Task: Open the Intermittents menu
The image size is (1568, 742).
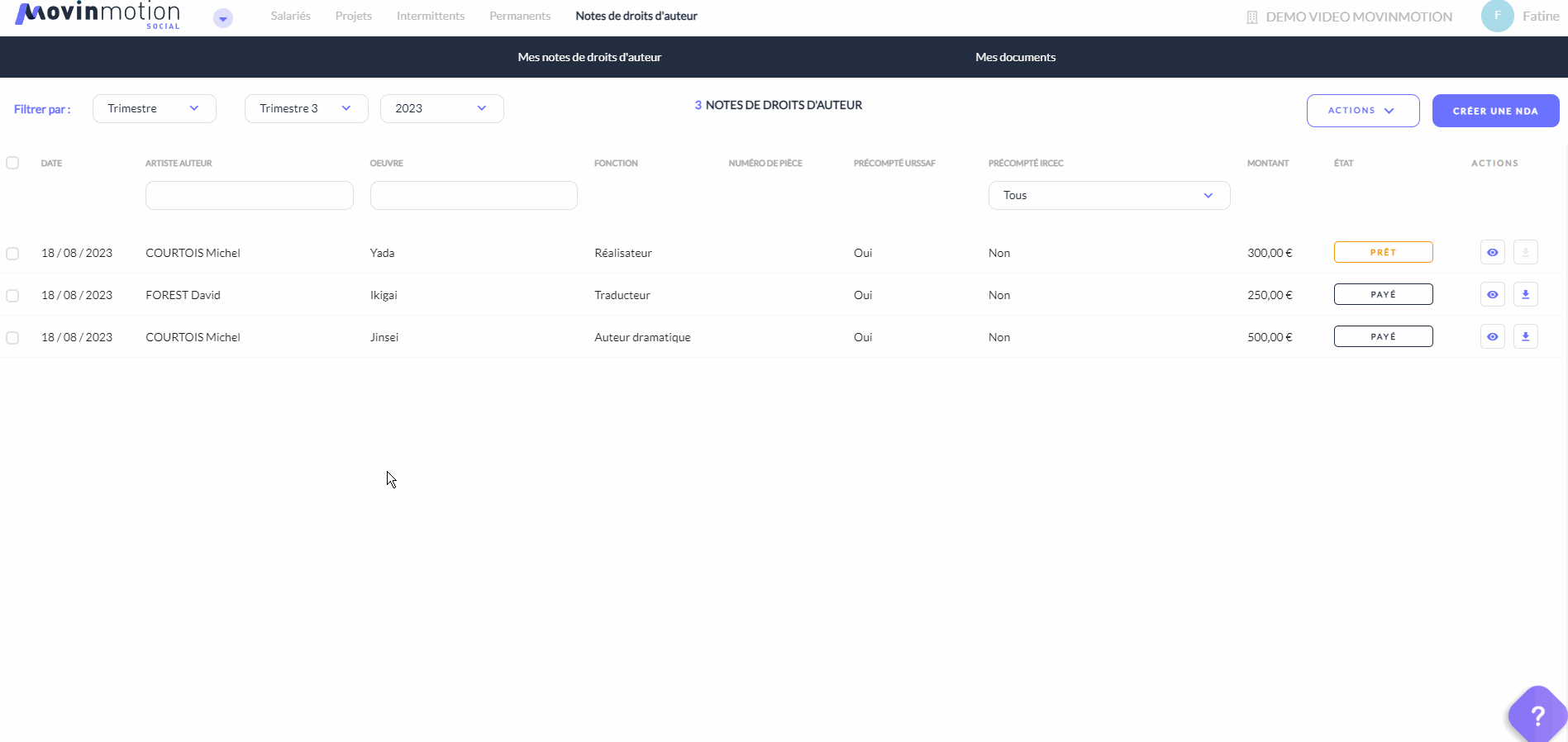Action: click(431, 16)
